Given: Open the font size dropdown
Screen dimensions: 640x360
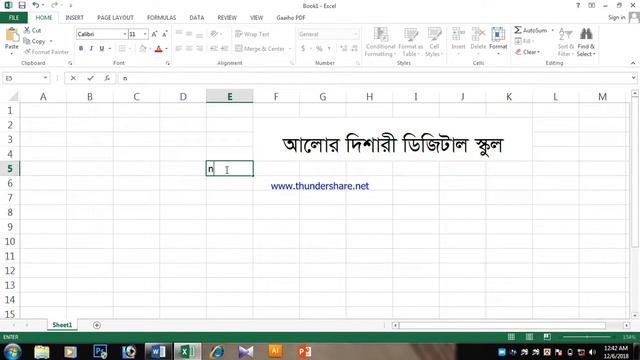Looking at the screenshot, I should (x=145, y=34).
